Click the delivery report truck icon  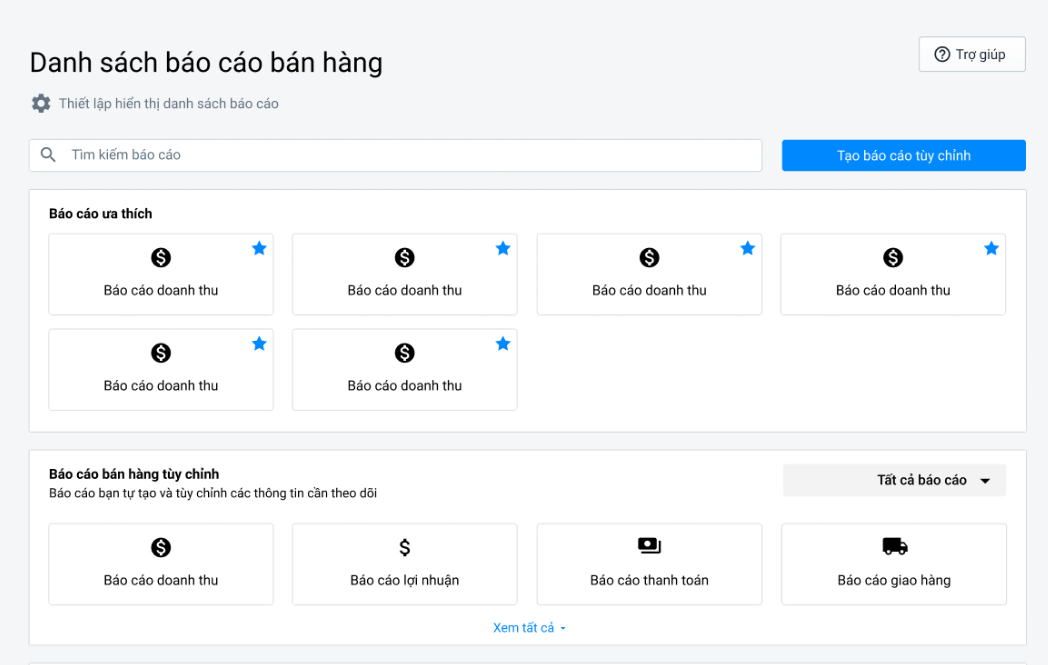894,546
